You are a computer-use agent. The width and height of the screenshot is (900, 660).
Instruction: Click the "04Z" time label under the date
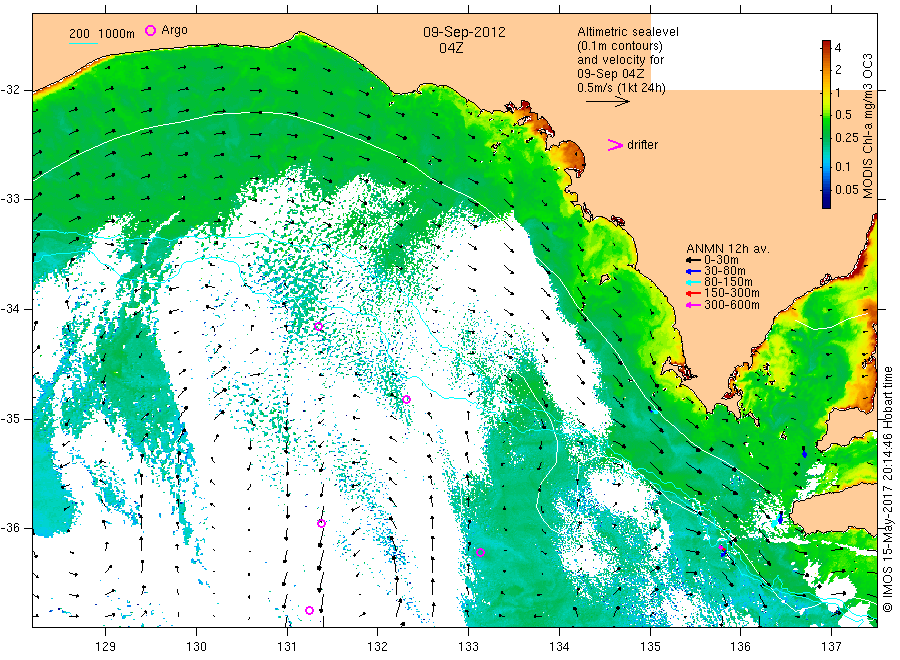[451, 48]
